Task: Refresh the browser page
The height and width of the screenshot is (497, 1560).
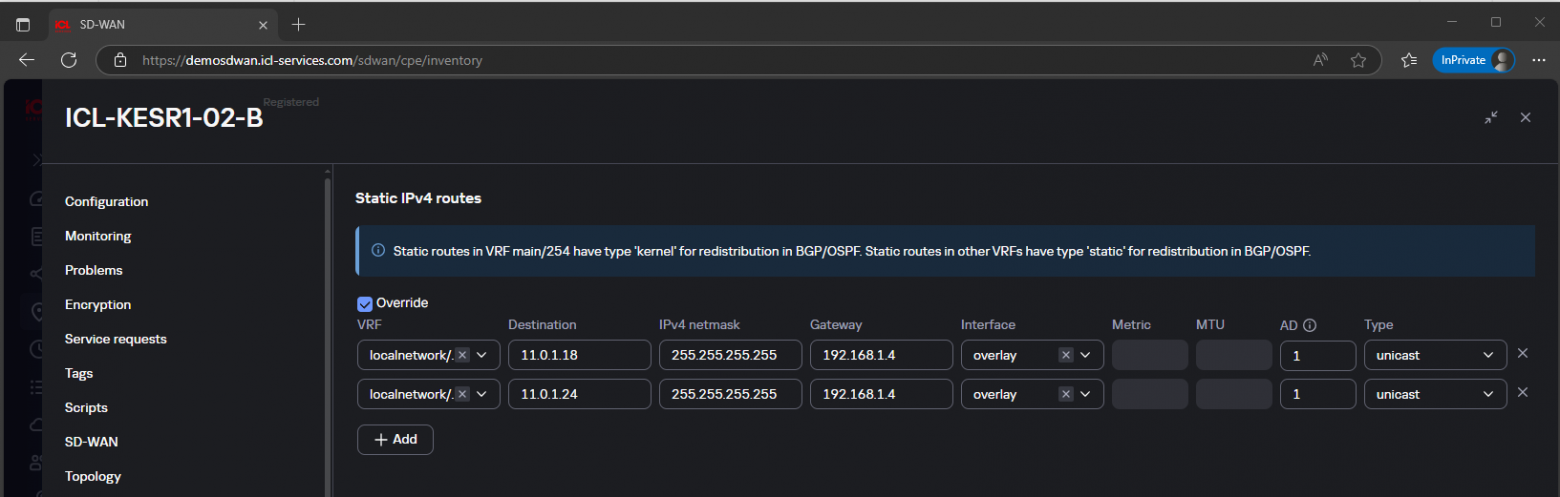Action: point(69,60)
